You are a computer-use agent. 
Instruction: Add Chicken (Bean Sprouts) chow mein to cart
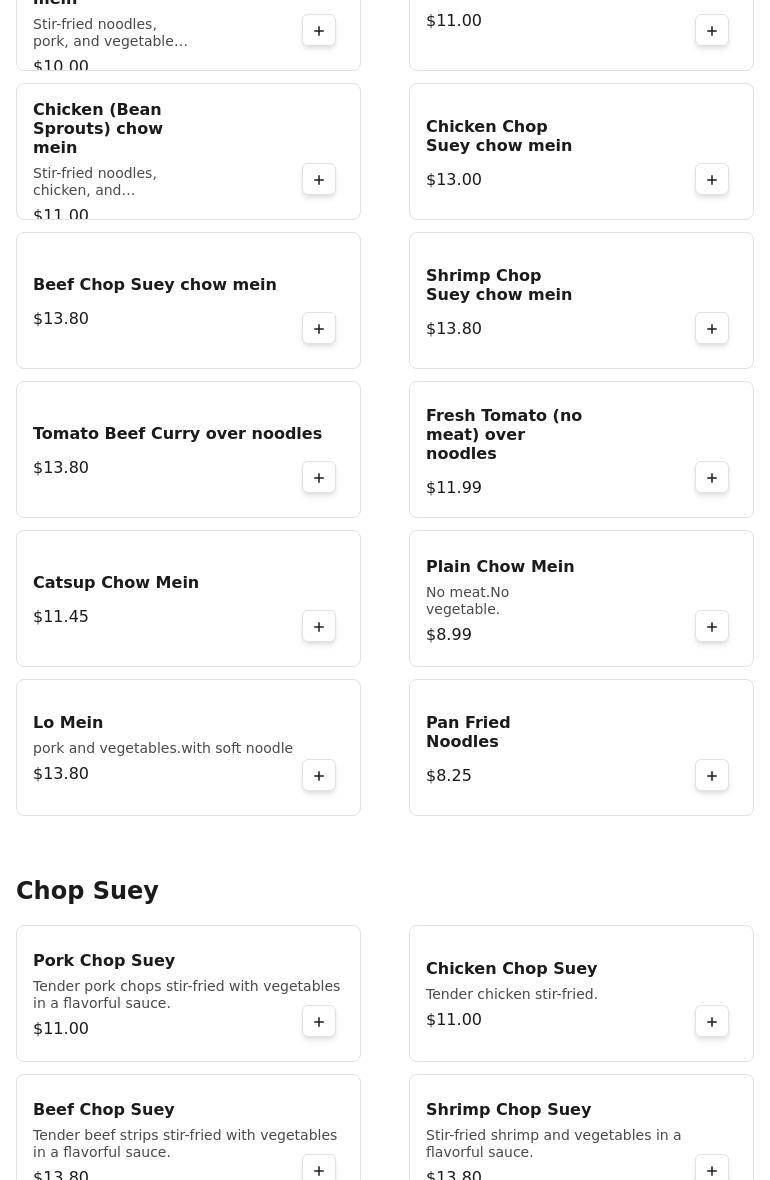tap(319, 180)
